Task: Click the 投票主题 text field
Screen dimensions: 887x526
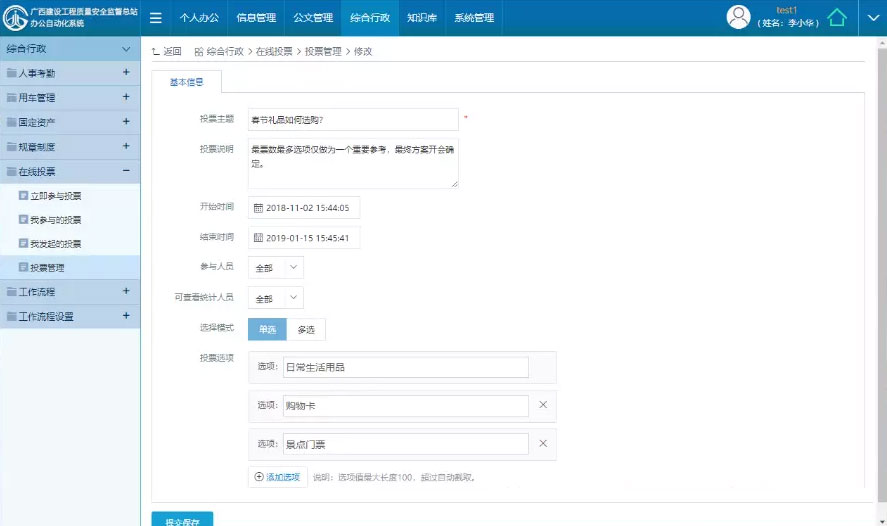Action: click(353, 120)
